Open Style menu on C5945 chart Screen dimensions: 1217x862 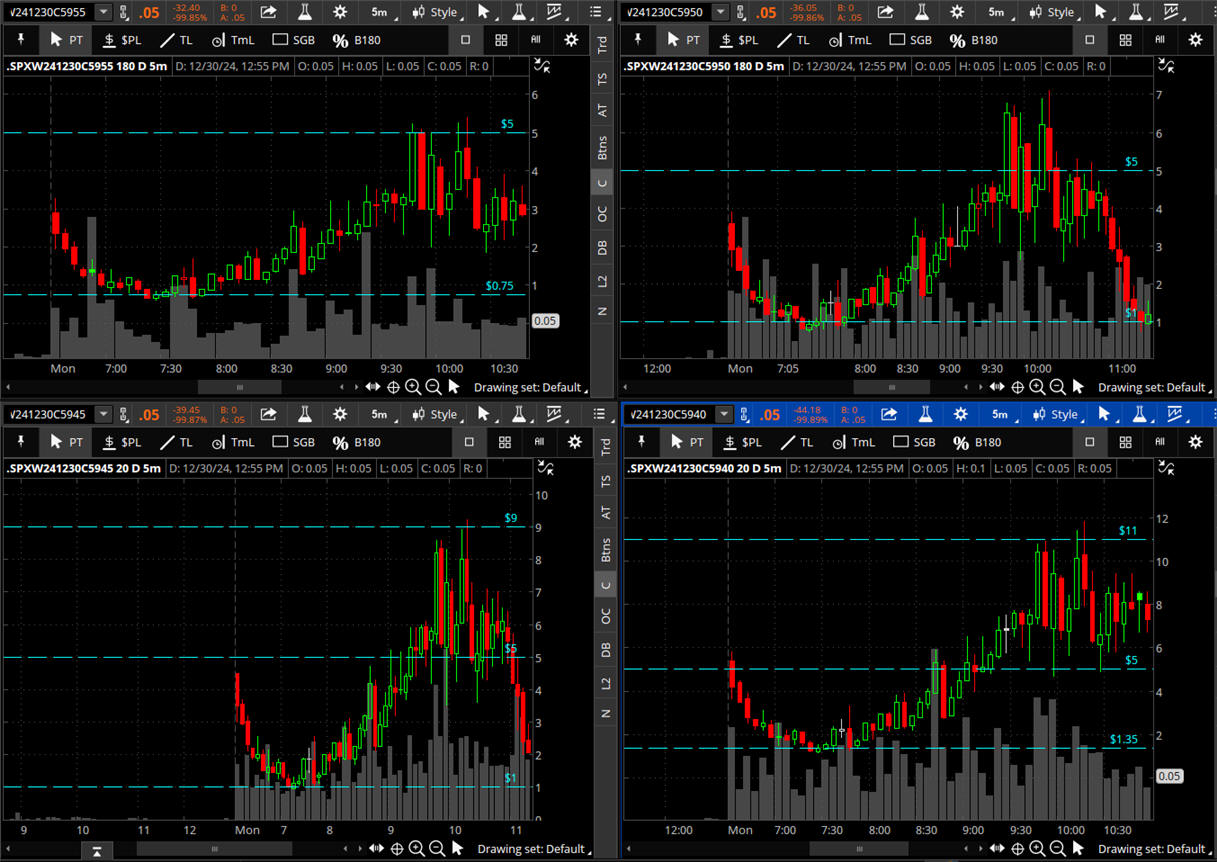pos(434,414)
